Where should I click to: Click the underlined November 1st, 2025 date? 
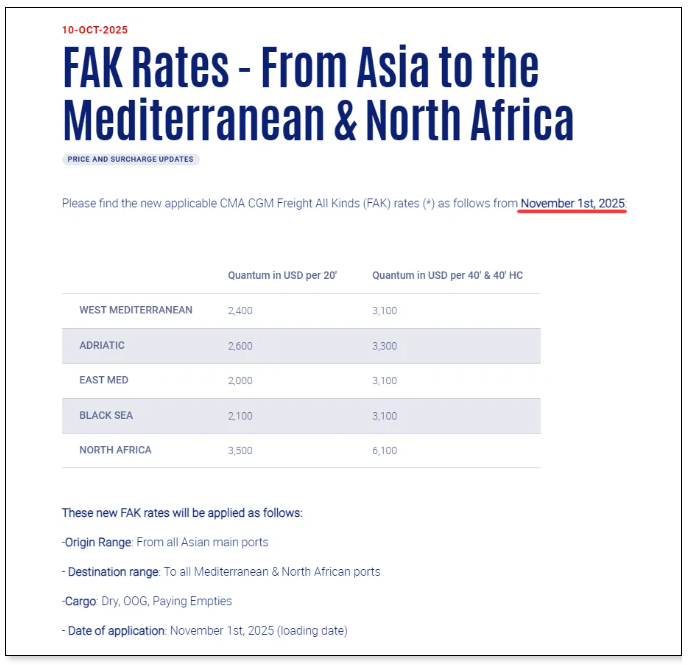coord(573,204)
